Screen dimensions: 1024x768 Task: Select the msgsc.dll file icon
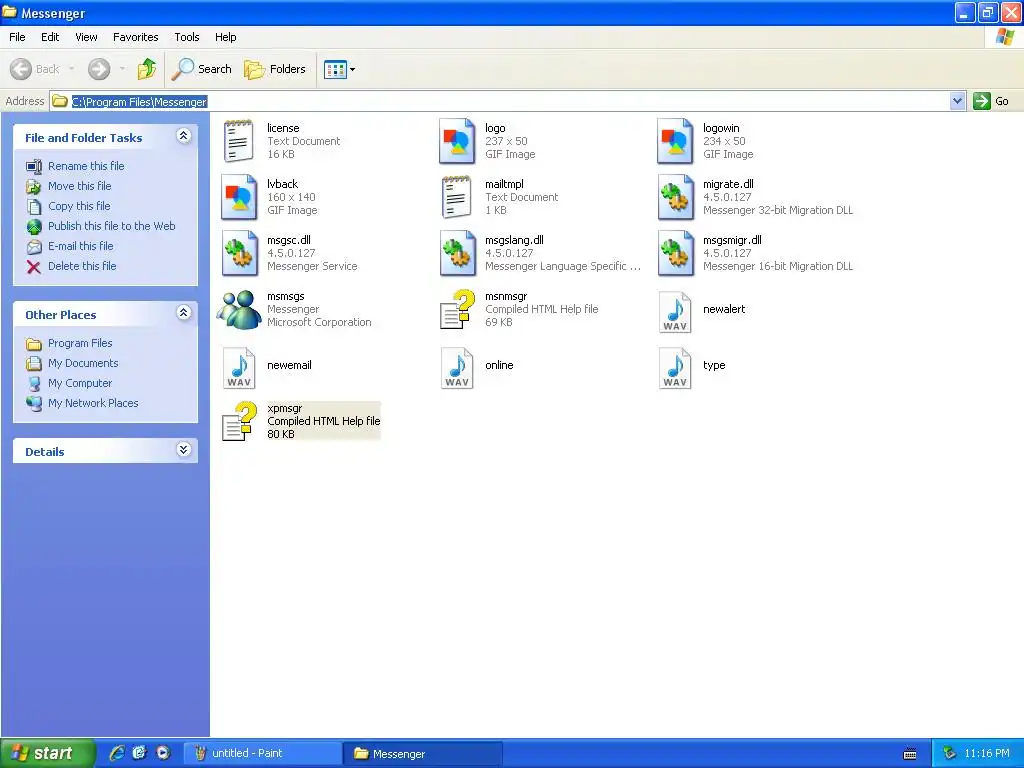(238, 253)
